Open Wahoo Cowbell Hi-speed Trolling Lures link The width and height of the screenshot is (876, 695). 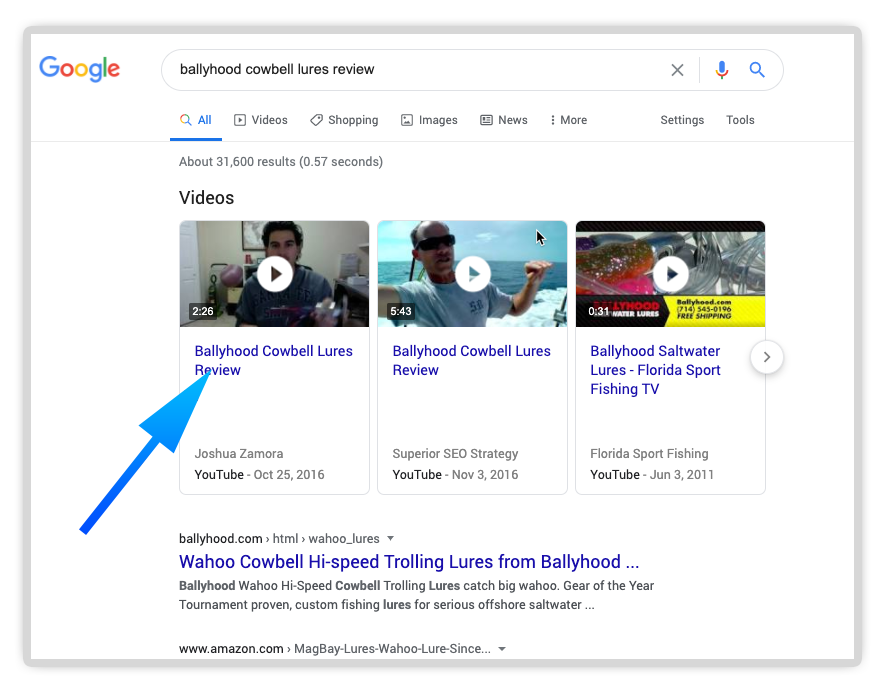[409, 561]
